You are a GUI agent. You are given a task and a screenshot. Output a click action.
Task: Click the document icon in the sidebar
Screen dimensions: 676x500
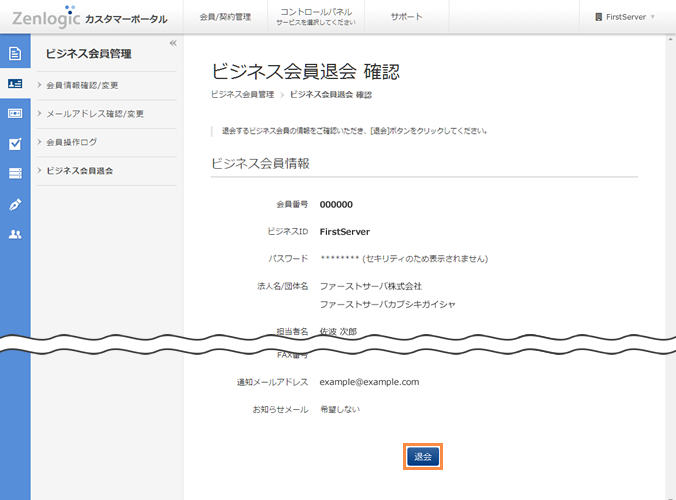click(x=15, y=54)
